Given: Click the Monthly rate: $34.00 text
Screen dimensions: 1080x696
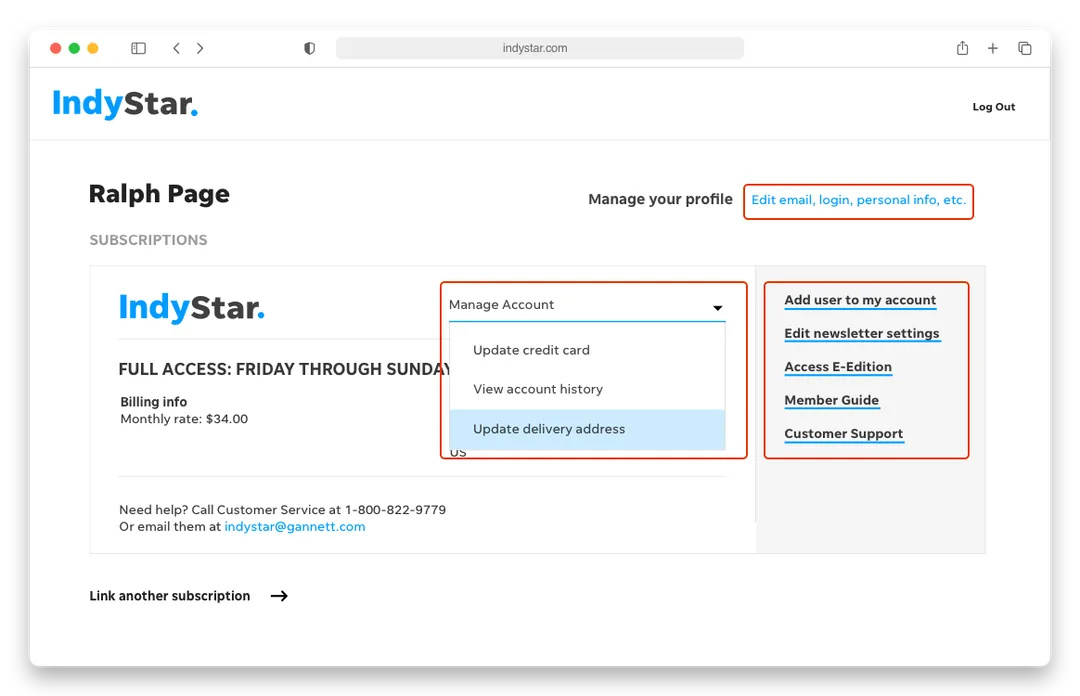Looking at the screenshot, I should [x=184, y=419].
